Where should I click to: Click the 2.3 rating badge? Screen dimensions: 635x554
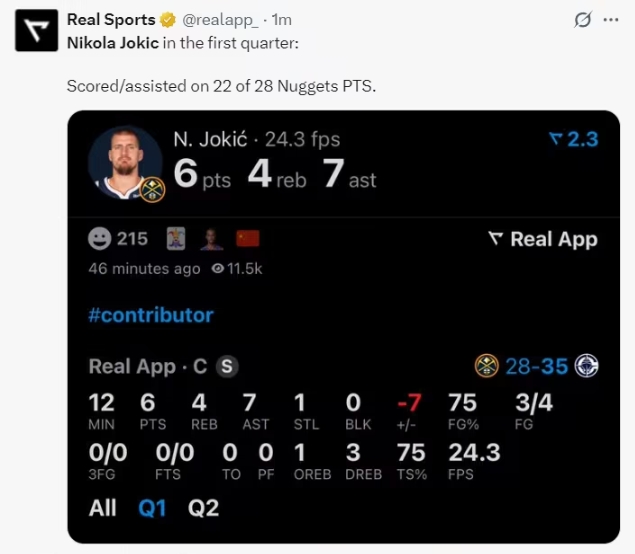(574, 139)
